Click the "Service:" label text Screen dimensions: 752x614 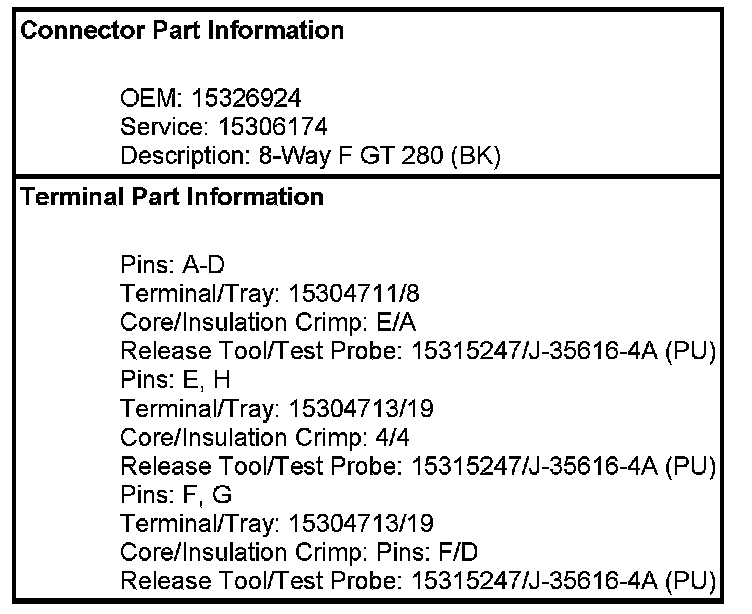tap(160, 127)
